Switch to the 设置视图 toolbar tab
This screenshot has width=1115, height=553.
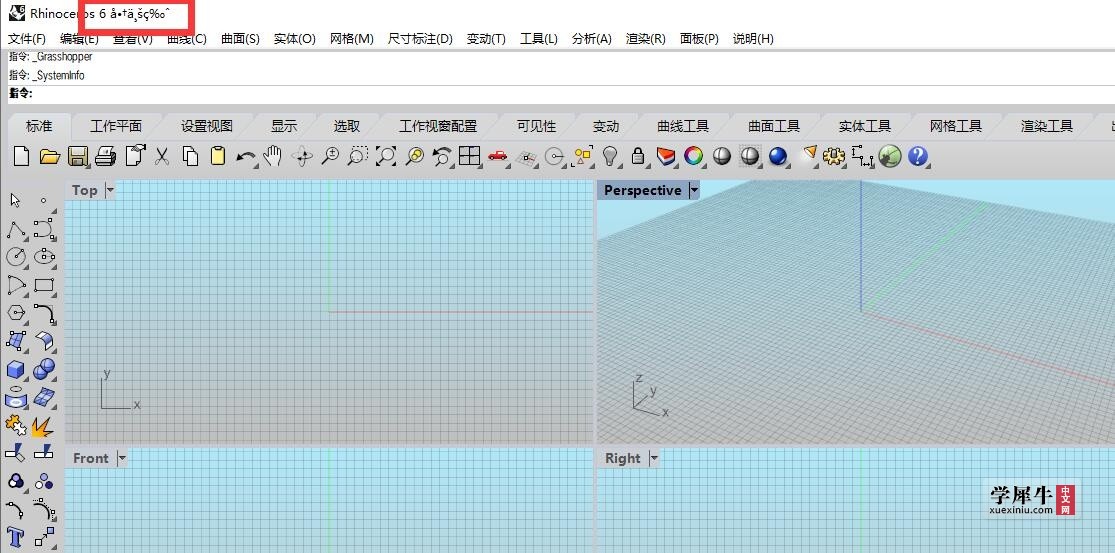pos(207,126)
